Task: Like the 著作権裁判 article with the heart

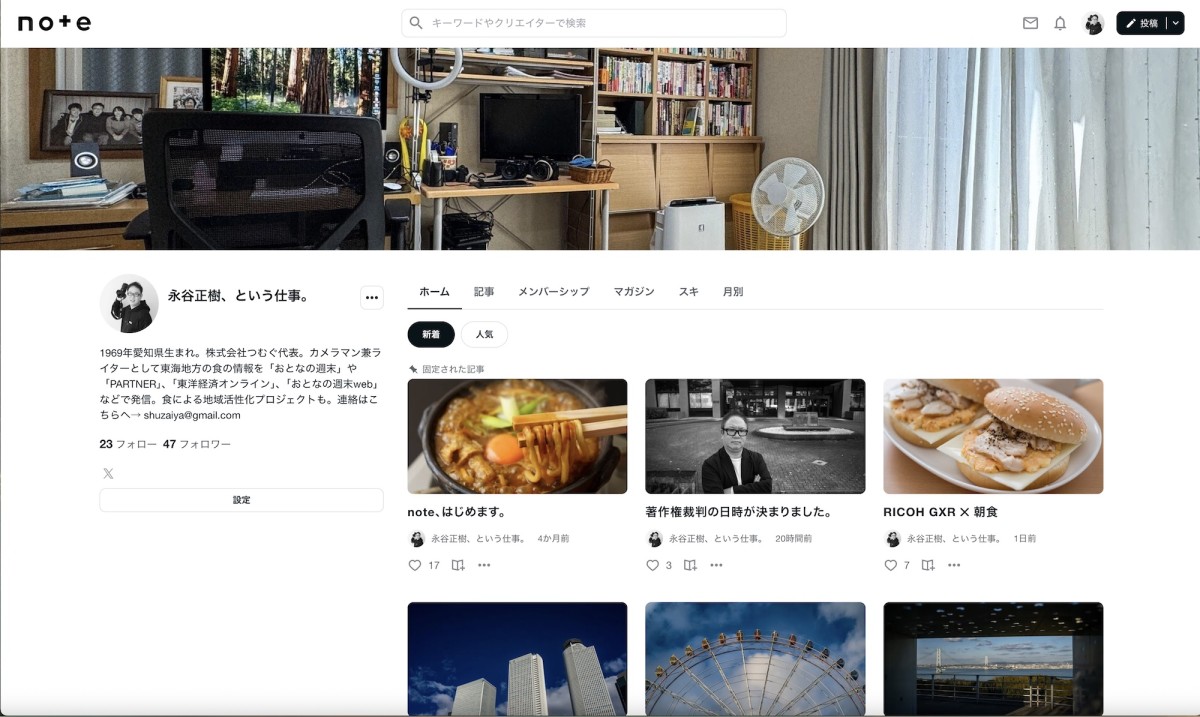Action: tap(653, 565)
